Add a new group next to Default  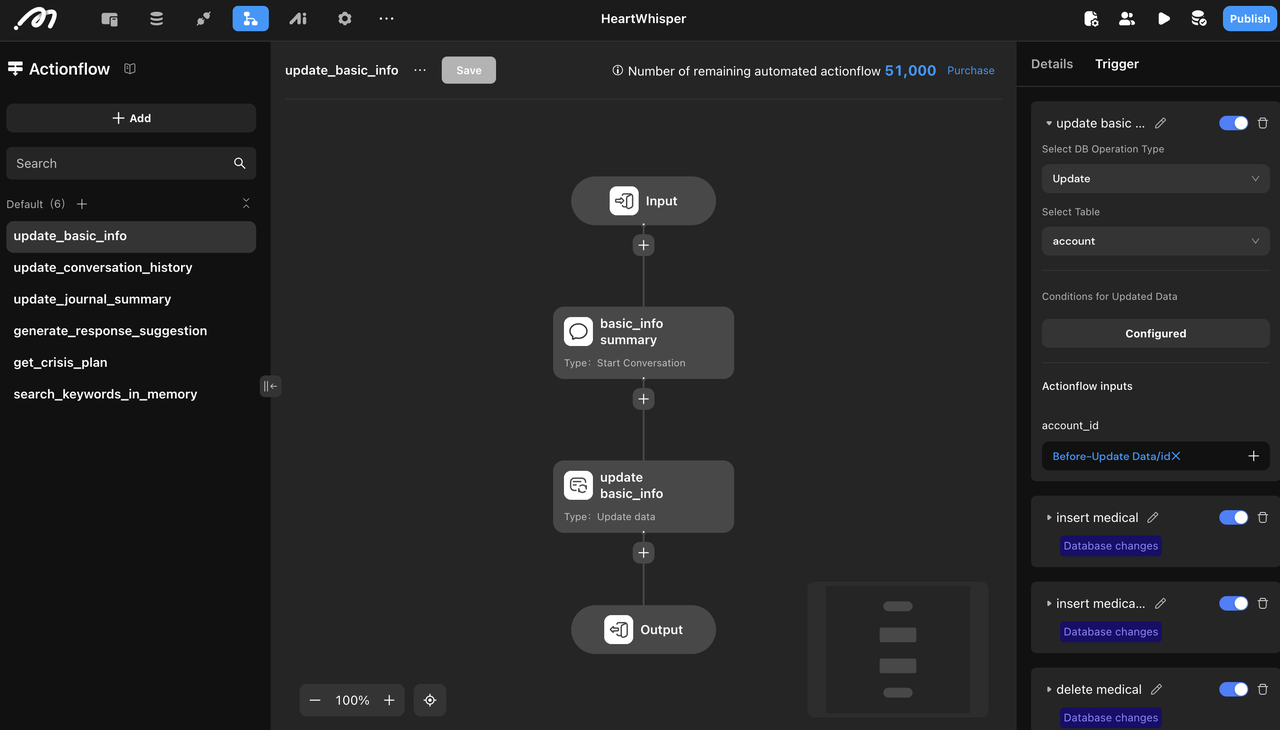(x=82, y=204)
